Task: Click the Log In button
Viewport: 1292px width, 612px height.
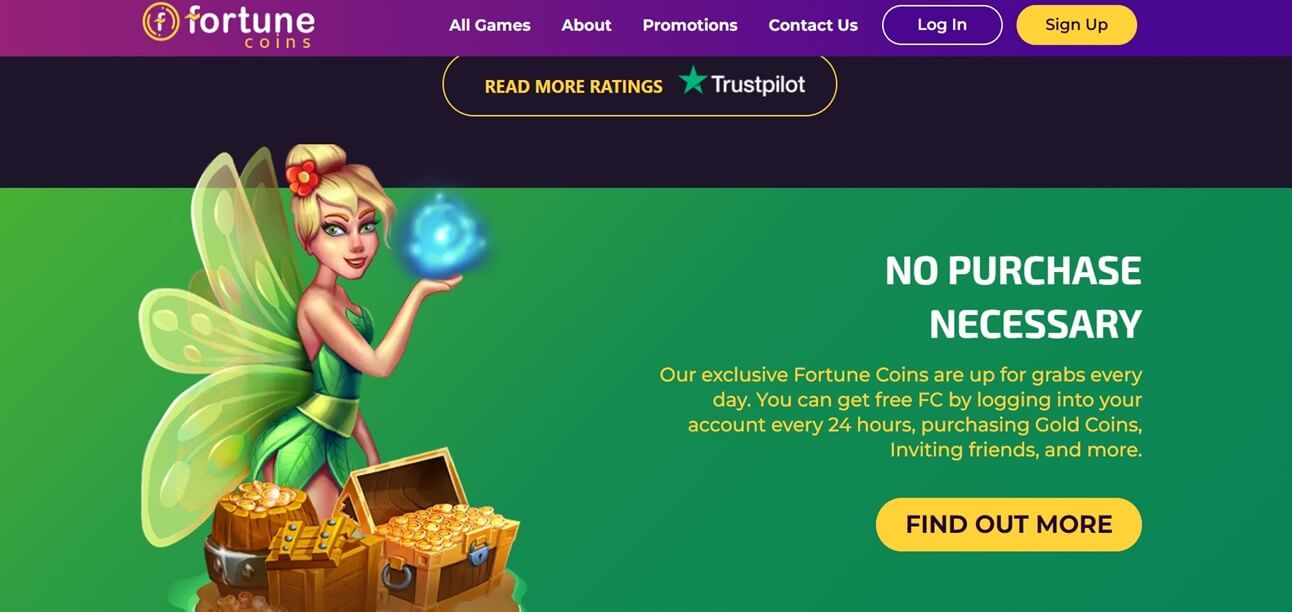Action: pyautogui.click(x=942, y=25)
